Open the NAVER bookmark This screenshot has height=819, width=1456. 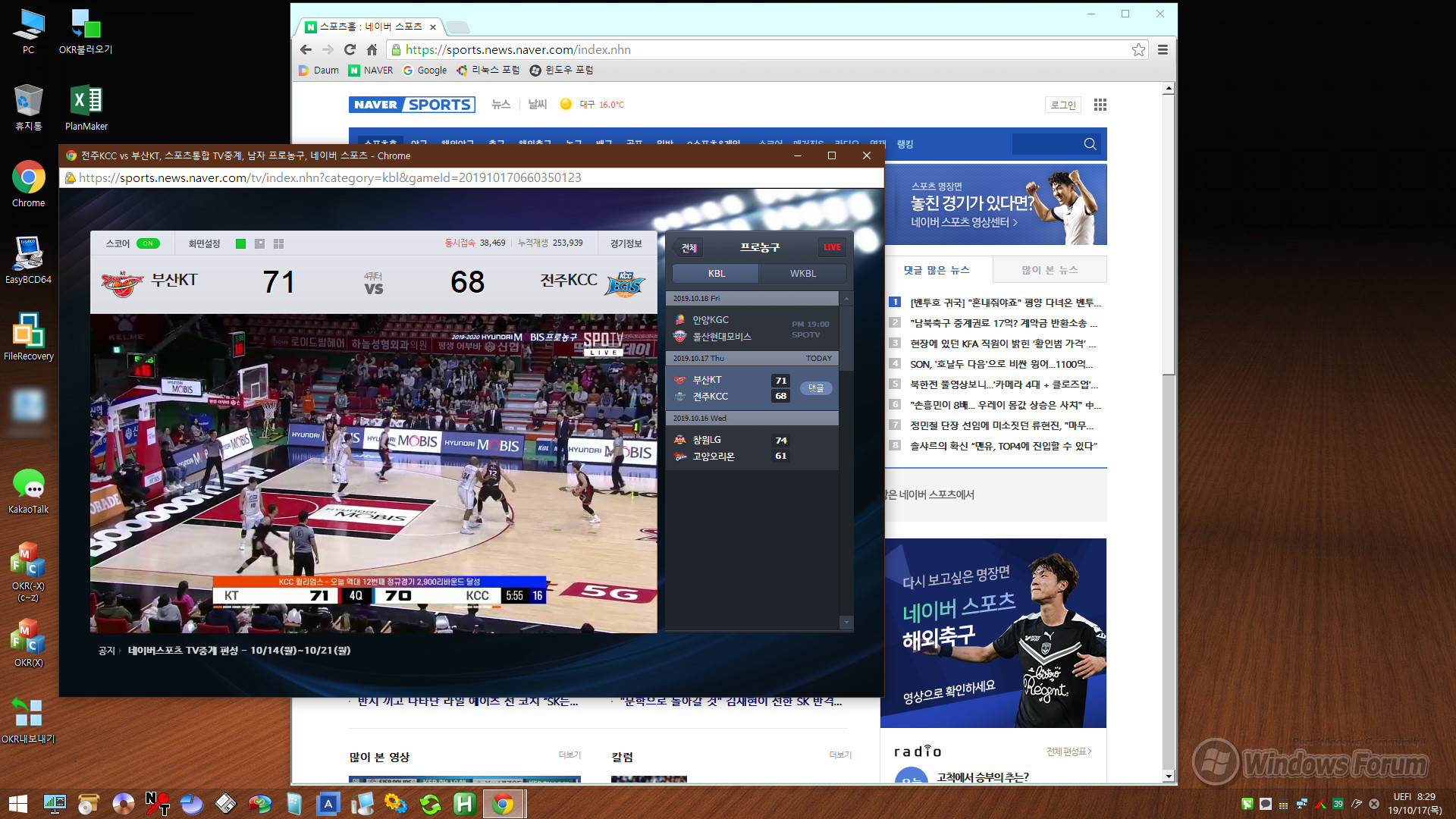click(371, 70)
